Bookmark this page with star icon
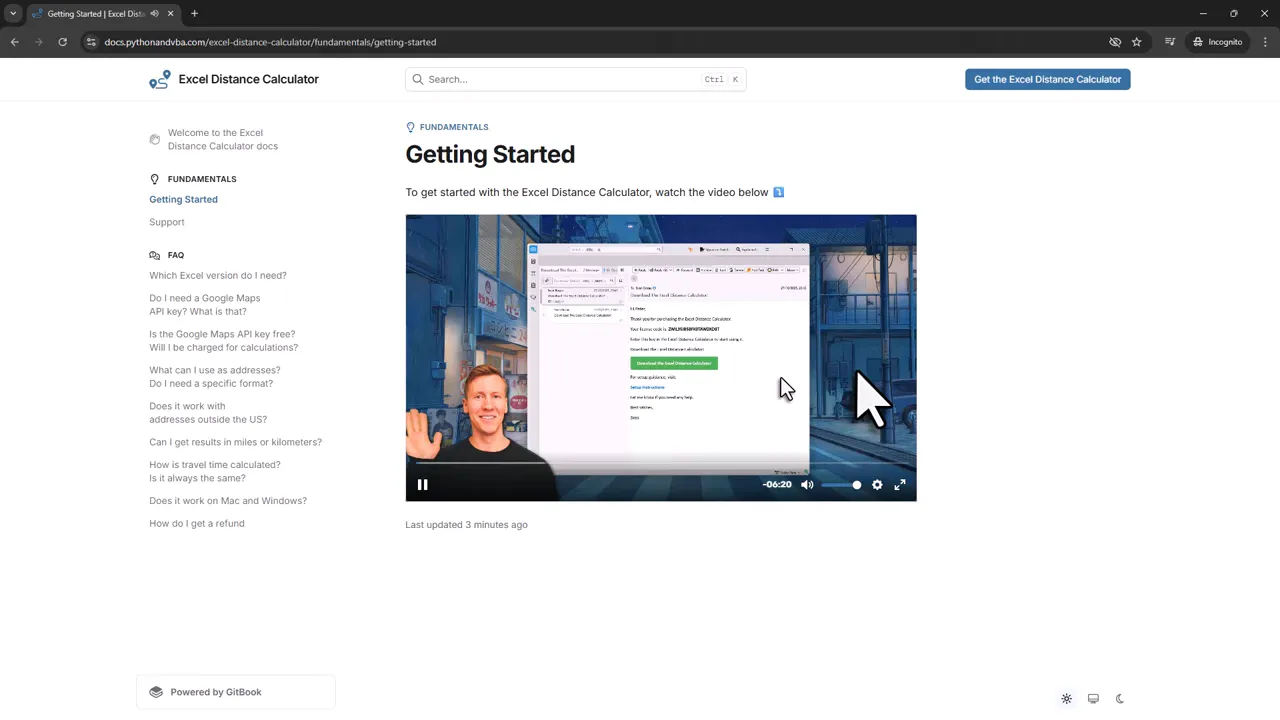Image resolution: width=1280 pixels, height=720 pixels. [x=1137, y=42]
